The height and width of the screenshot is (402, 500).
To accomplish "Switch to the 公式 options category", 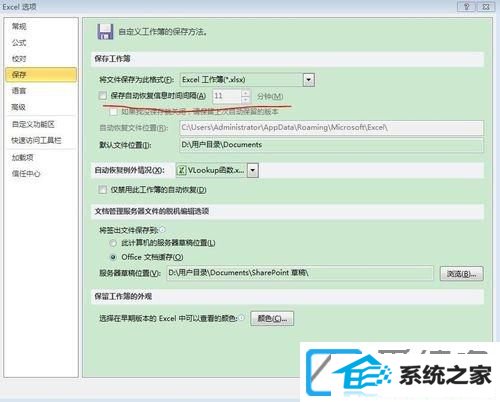I will pyautogui.click(x=19, y=43).
